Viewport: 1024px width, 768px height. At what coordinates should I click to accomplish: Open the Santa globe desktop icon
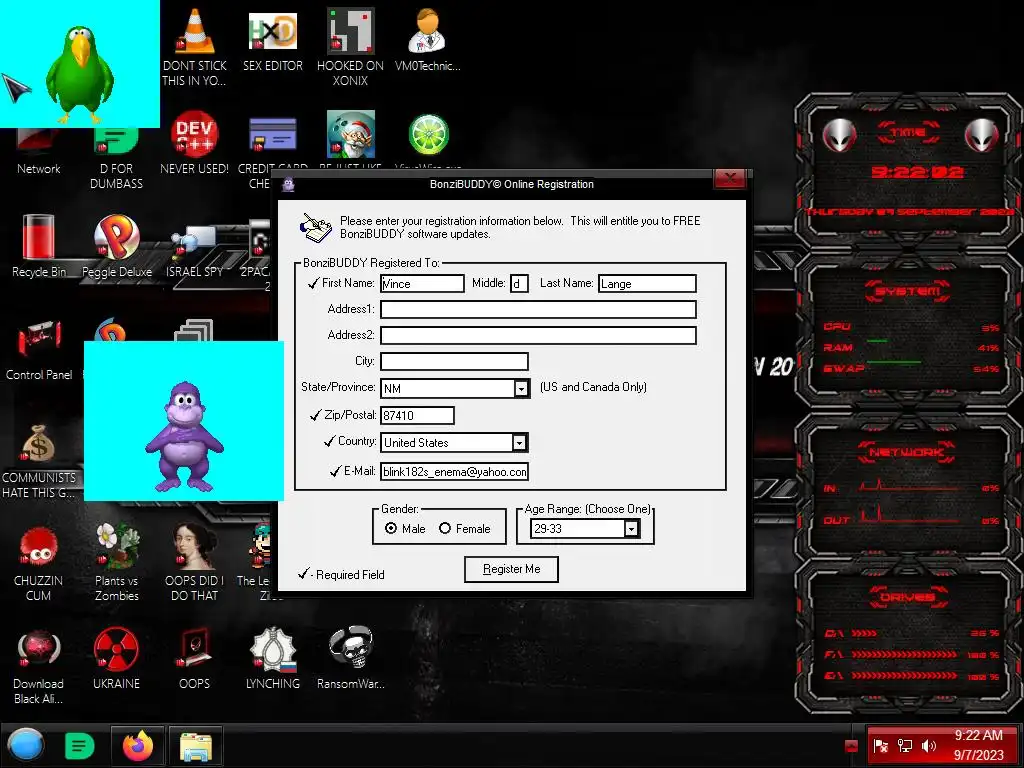(351, 134)
